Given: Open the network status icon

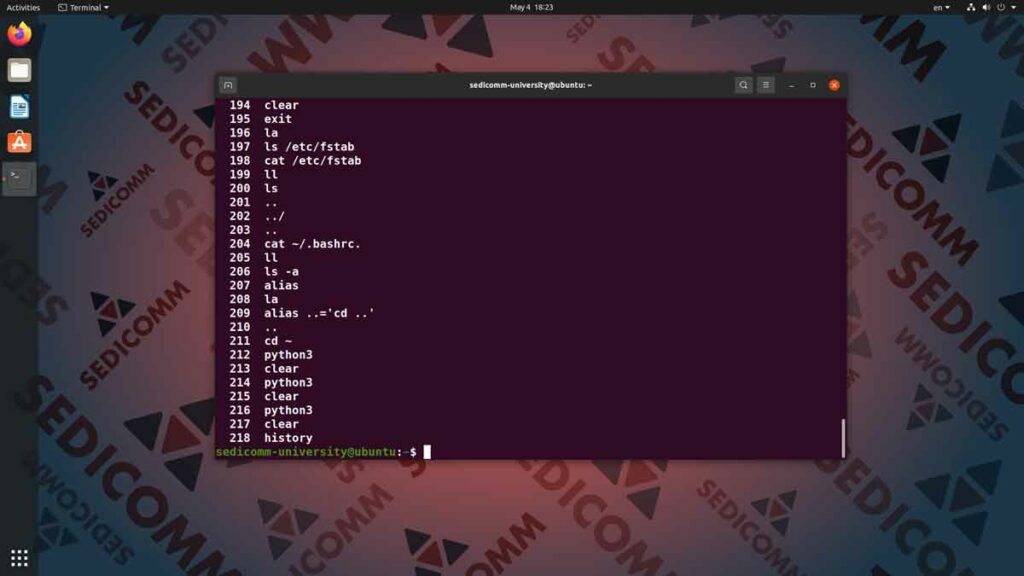Looking at the screenshot, I should [971, 7].
